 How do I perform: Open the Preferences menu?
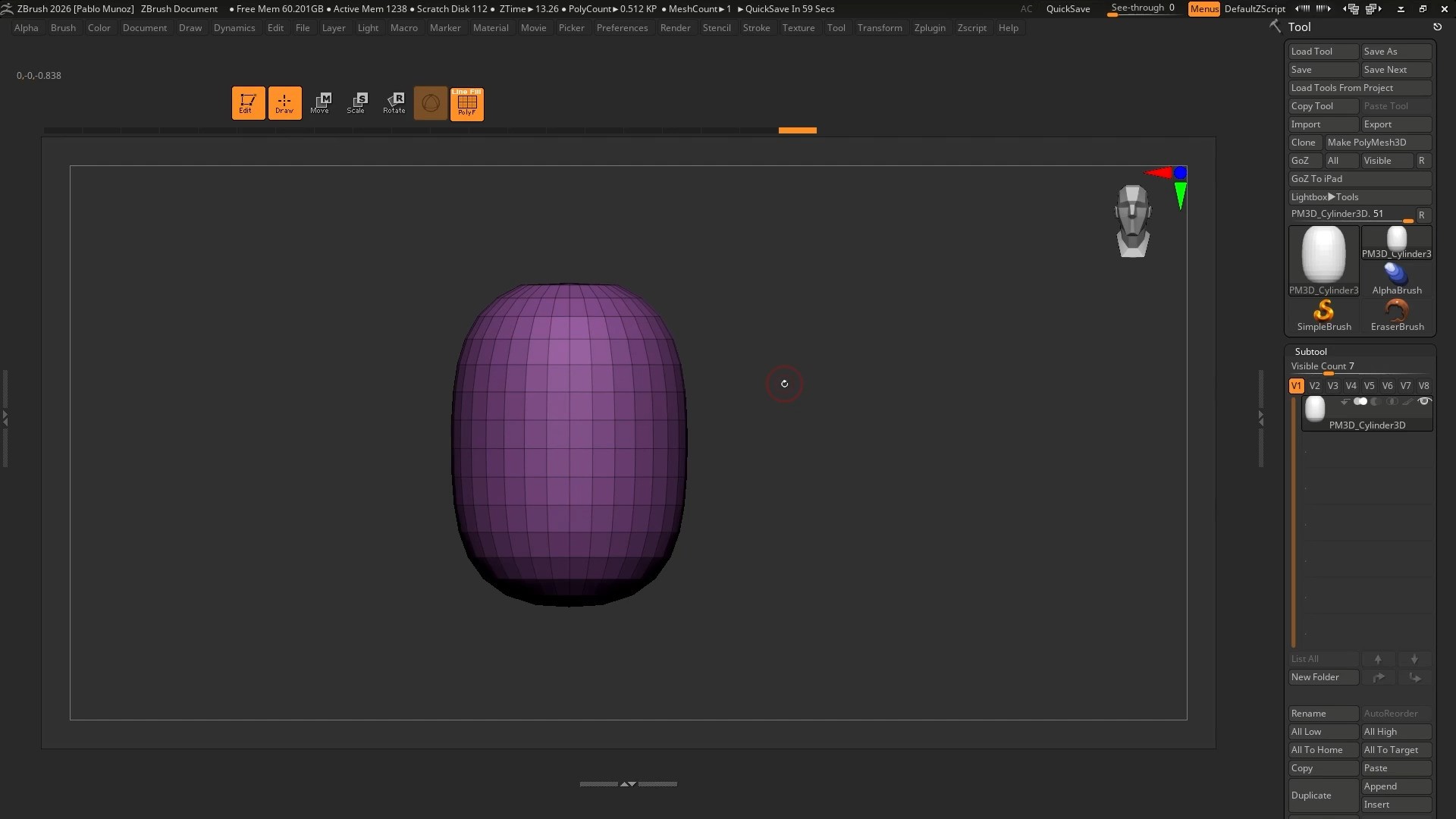622,28
